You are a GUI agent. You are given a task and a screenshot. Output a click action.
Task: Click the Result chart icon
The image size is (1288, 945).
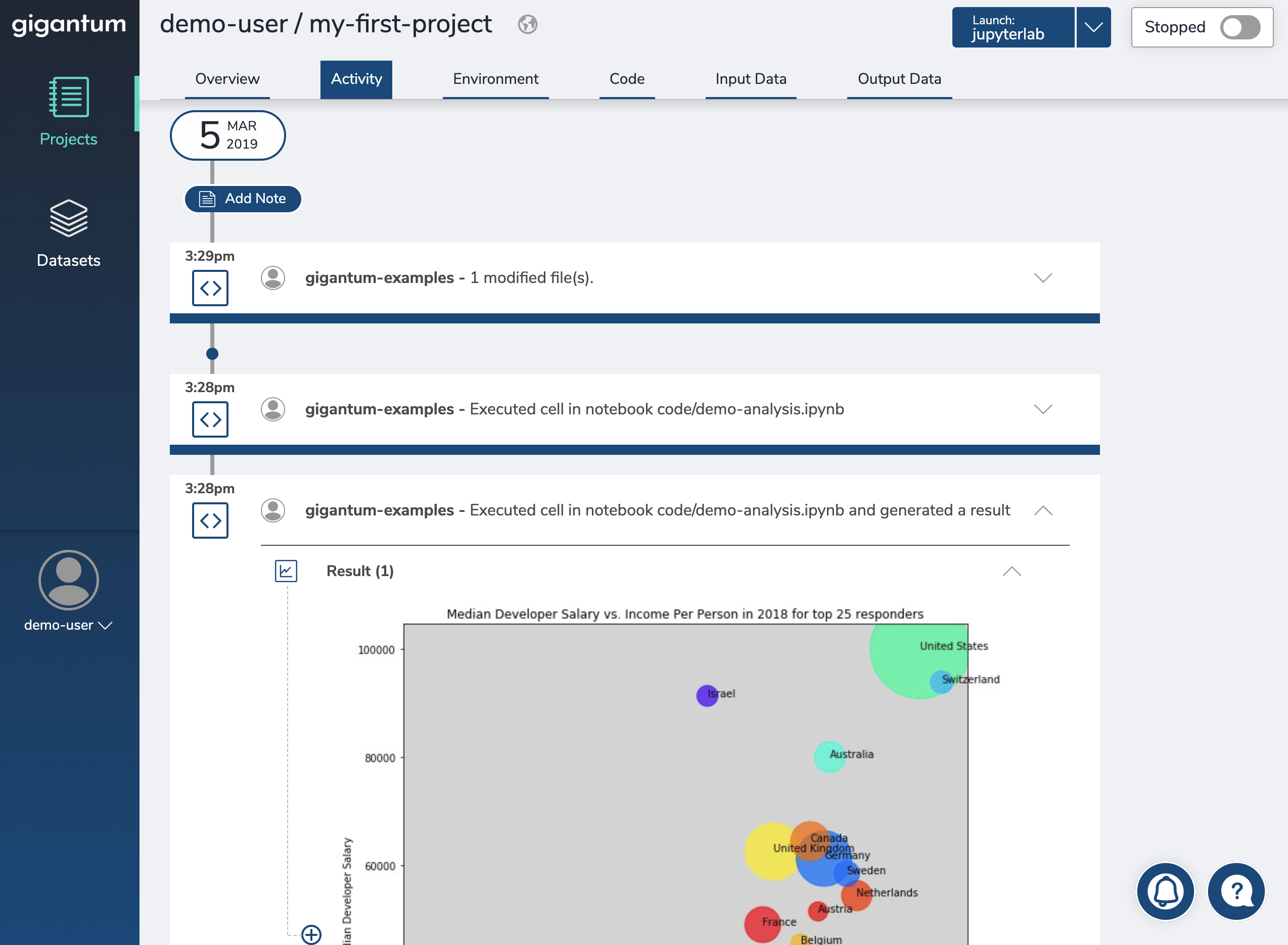coord(286,571)
